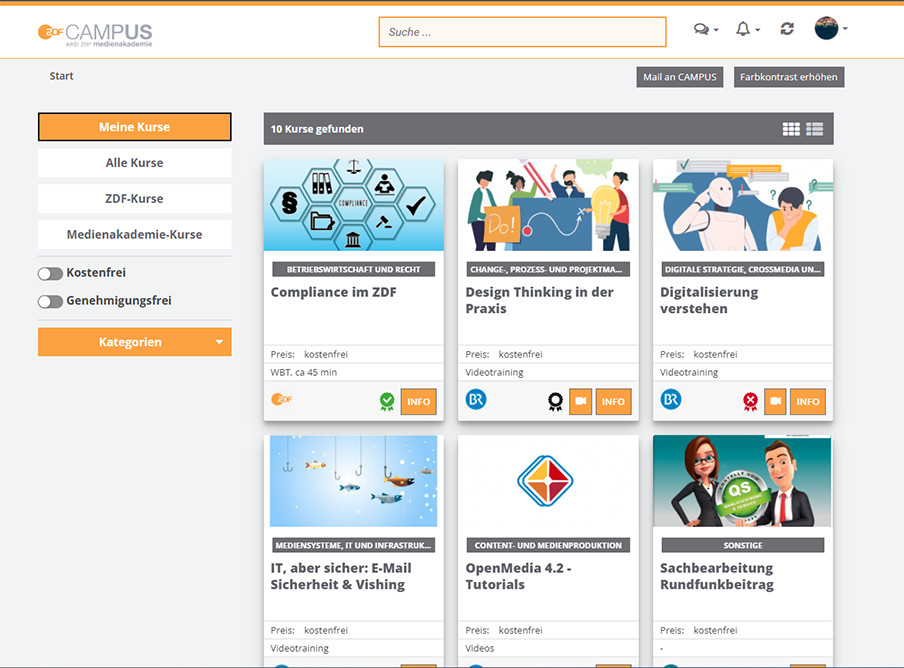Click Content- und Medienproduktion tag
The image size is (904, 668).
(548, 545)
